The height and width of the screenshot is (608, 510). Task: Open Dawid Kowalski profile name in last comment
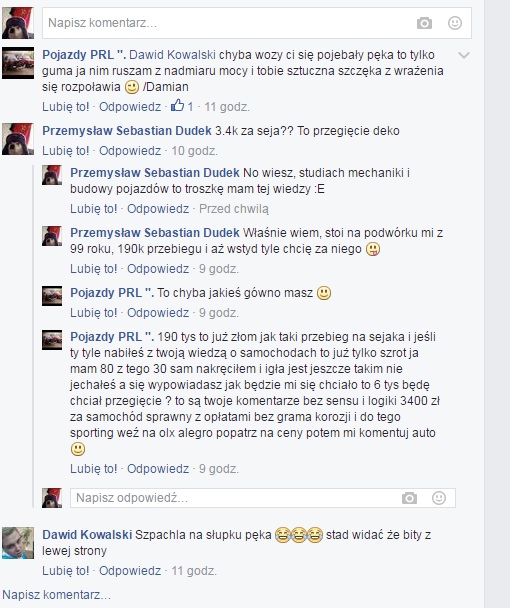tap(87, 535)
